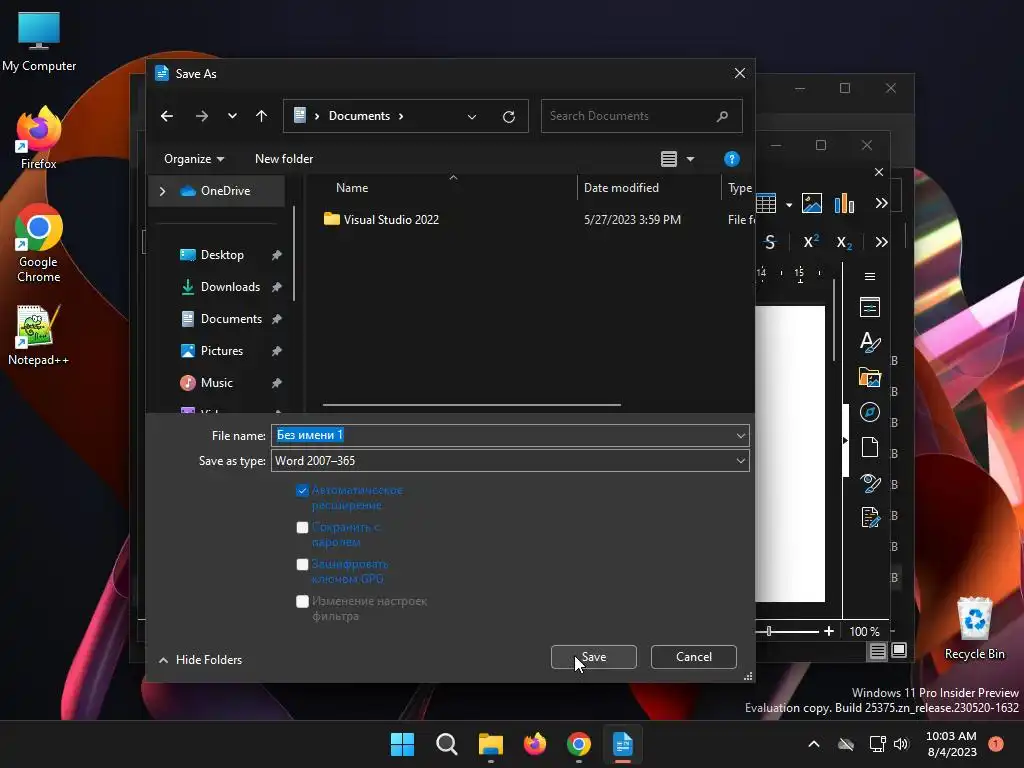Screen dimensions: 1024x768
Task: Open taskbar Search
Action: pyautogui.click(x=447, y=744)
